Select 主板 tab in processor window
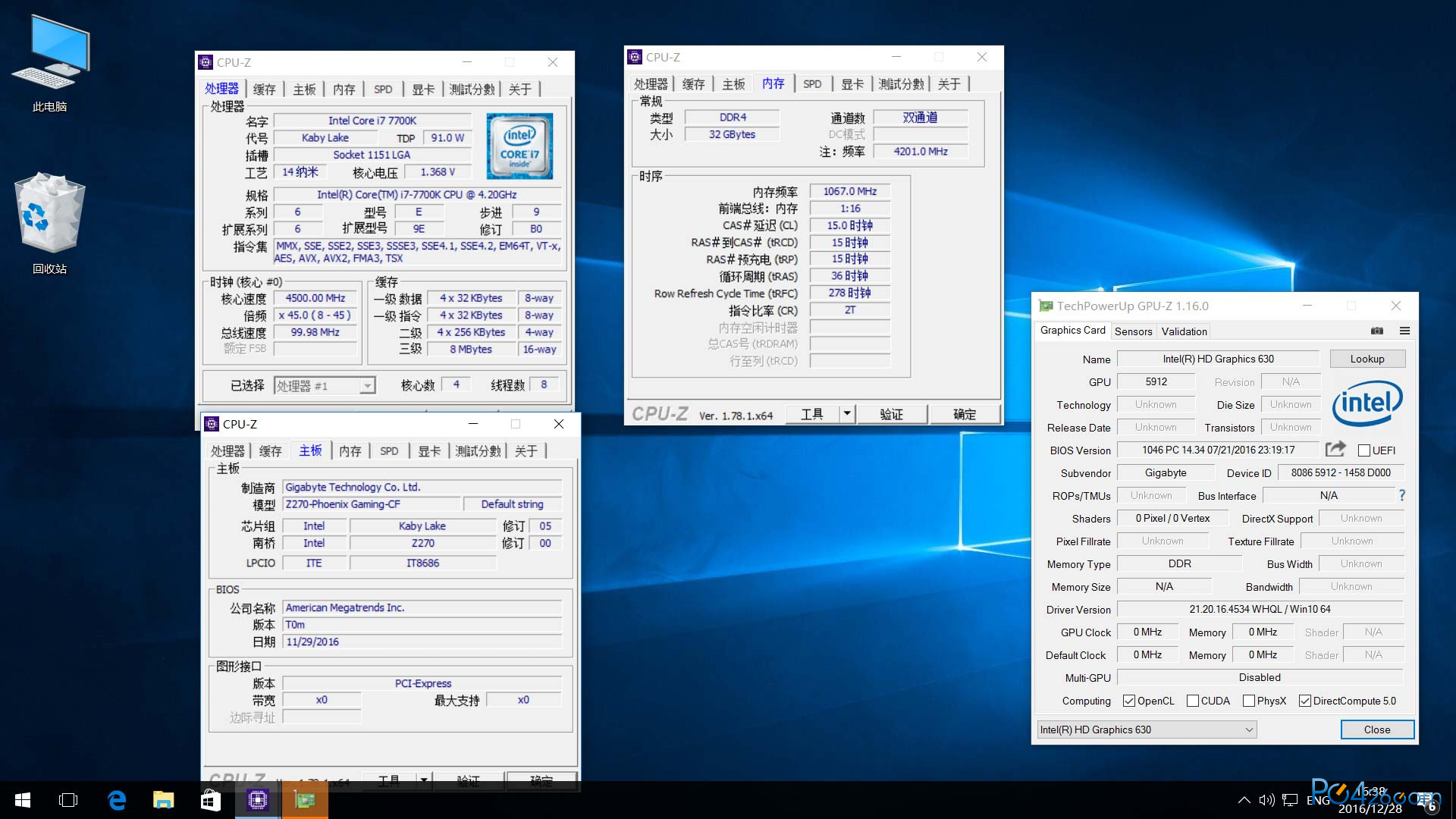 click(304, 89)
